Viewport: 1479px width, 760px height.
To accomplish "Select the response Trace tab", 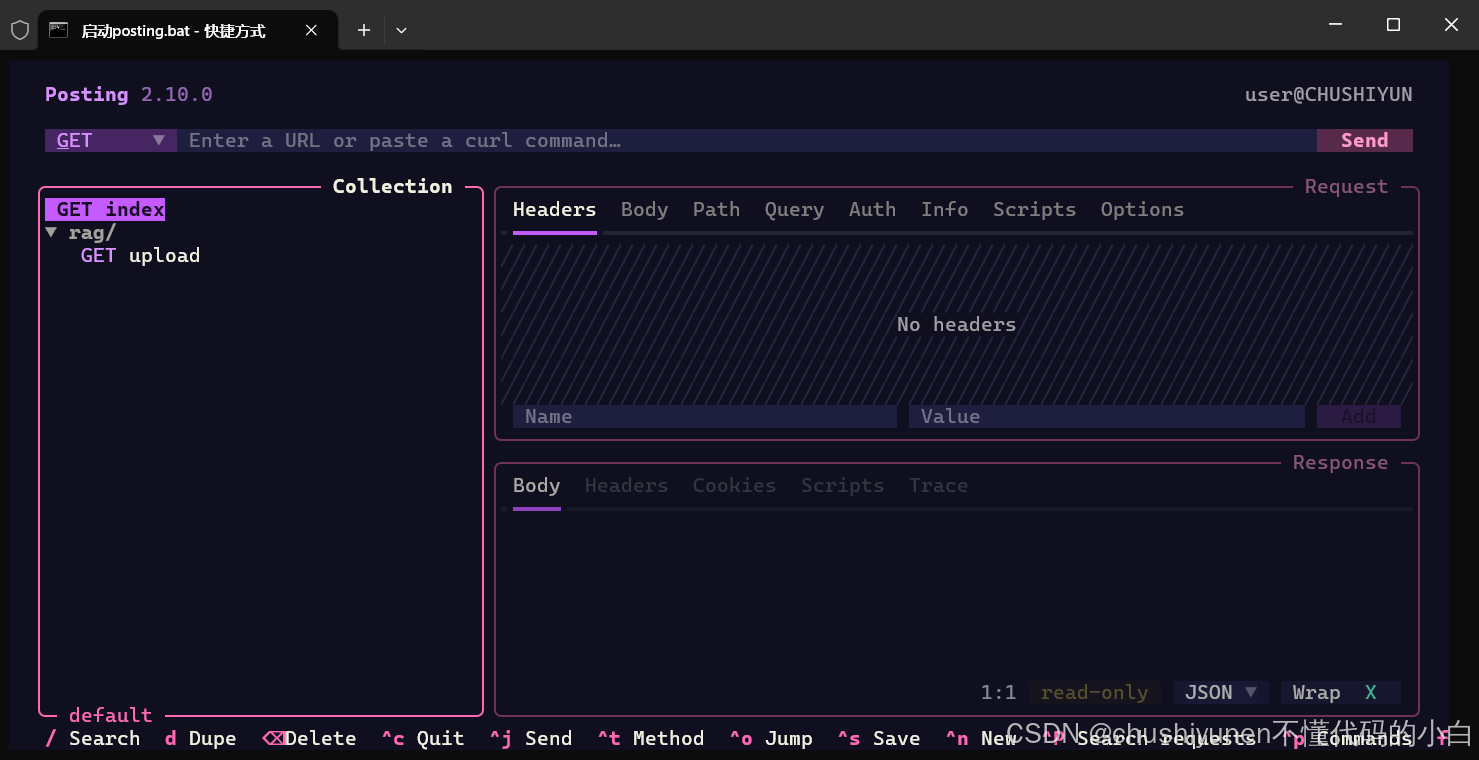I will pos(938,485).
